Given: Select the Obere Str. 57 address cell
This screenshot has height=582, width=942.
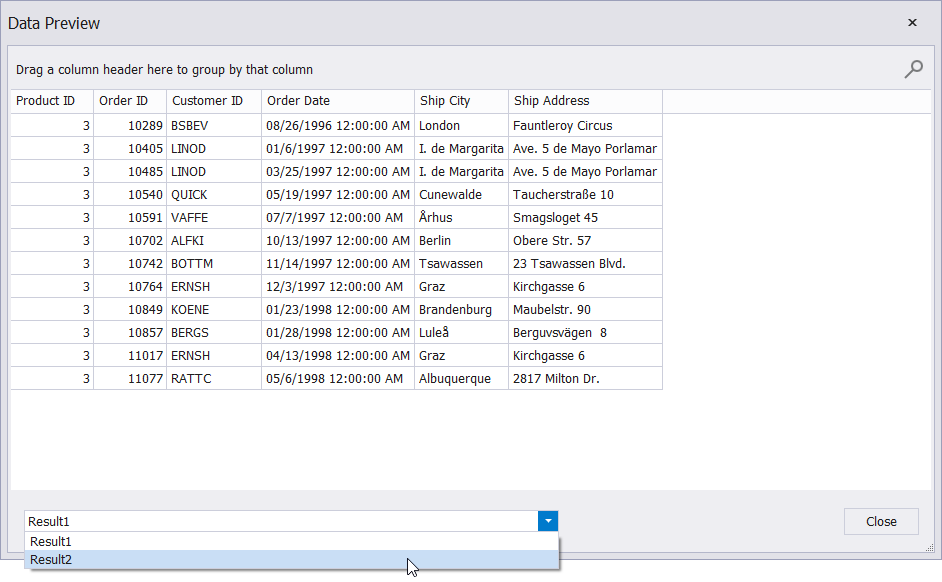Looking at the screenshot, I should click(x=584, y=241).
